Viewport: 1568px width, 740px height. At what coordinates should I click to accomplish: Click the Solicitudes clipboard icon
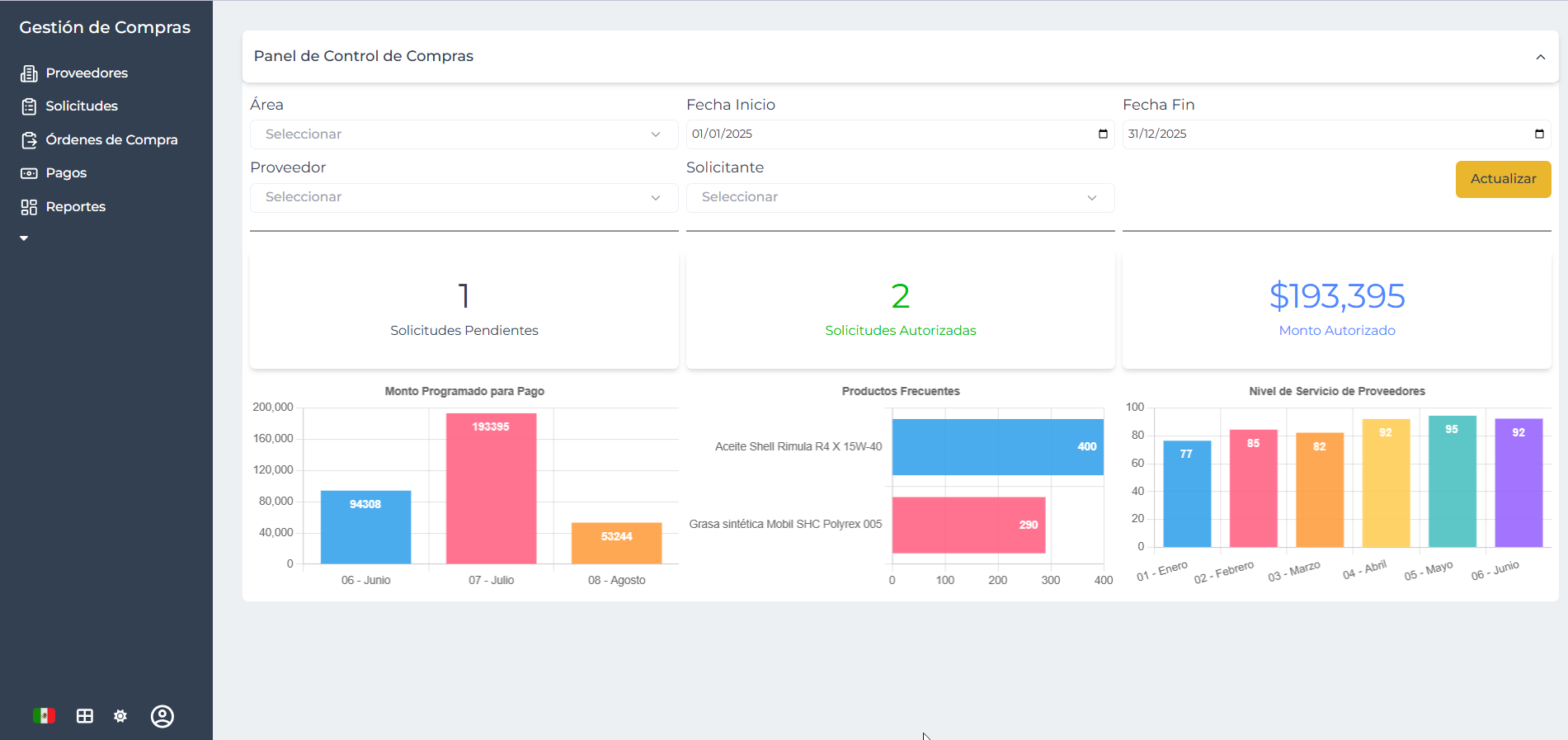tap(29, 106)
